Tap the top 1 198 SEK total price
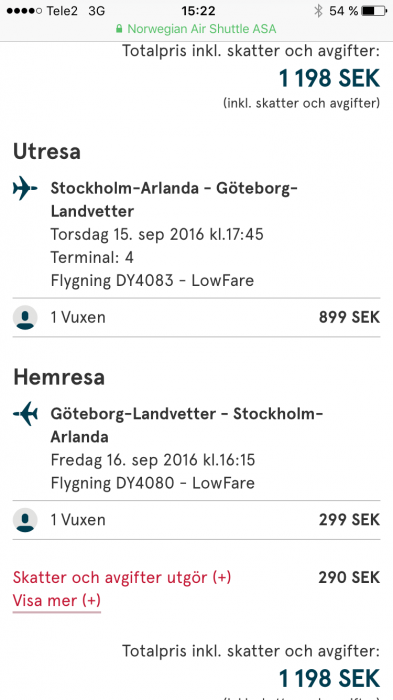The height and width of the screenshot is (700, 393). coord(329,78)
